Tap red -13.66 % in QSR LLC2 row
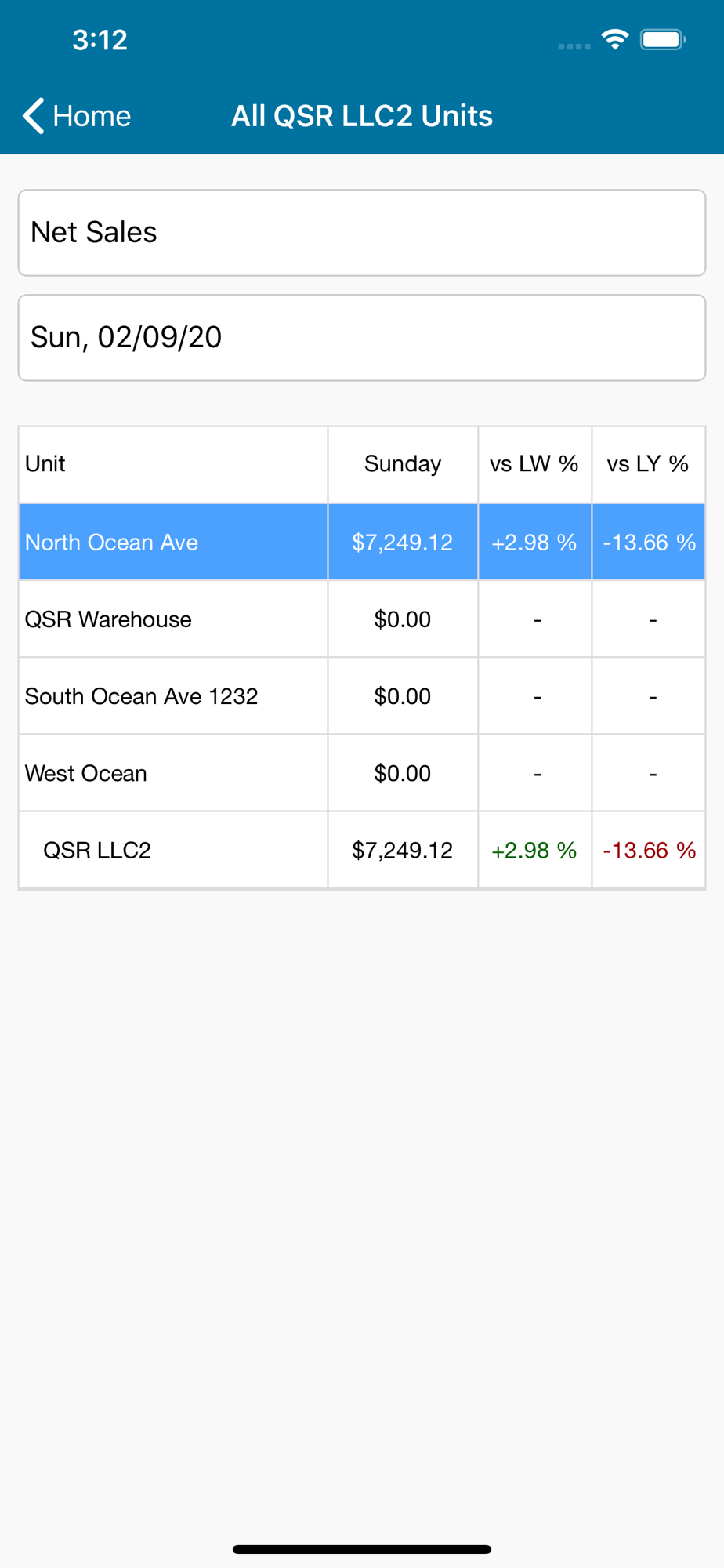Image resolution: width=724 pixels, height=1568 pixels. pos(650,851)
